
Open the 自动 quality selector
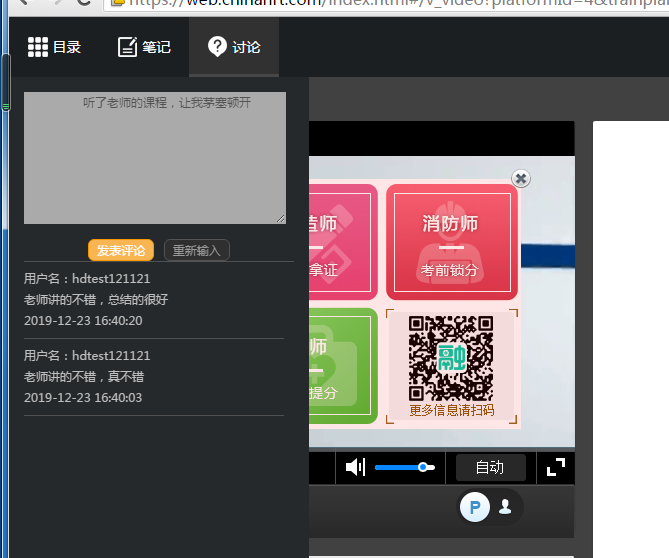coord(490,468)
